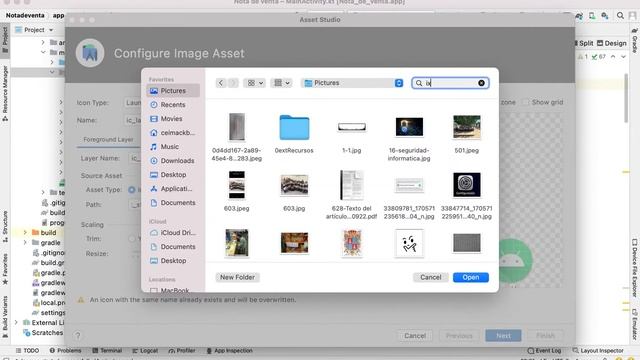Change the icon view mode dropdown

[x=254, y=83]
